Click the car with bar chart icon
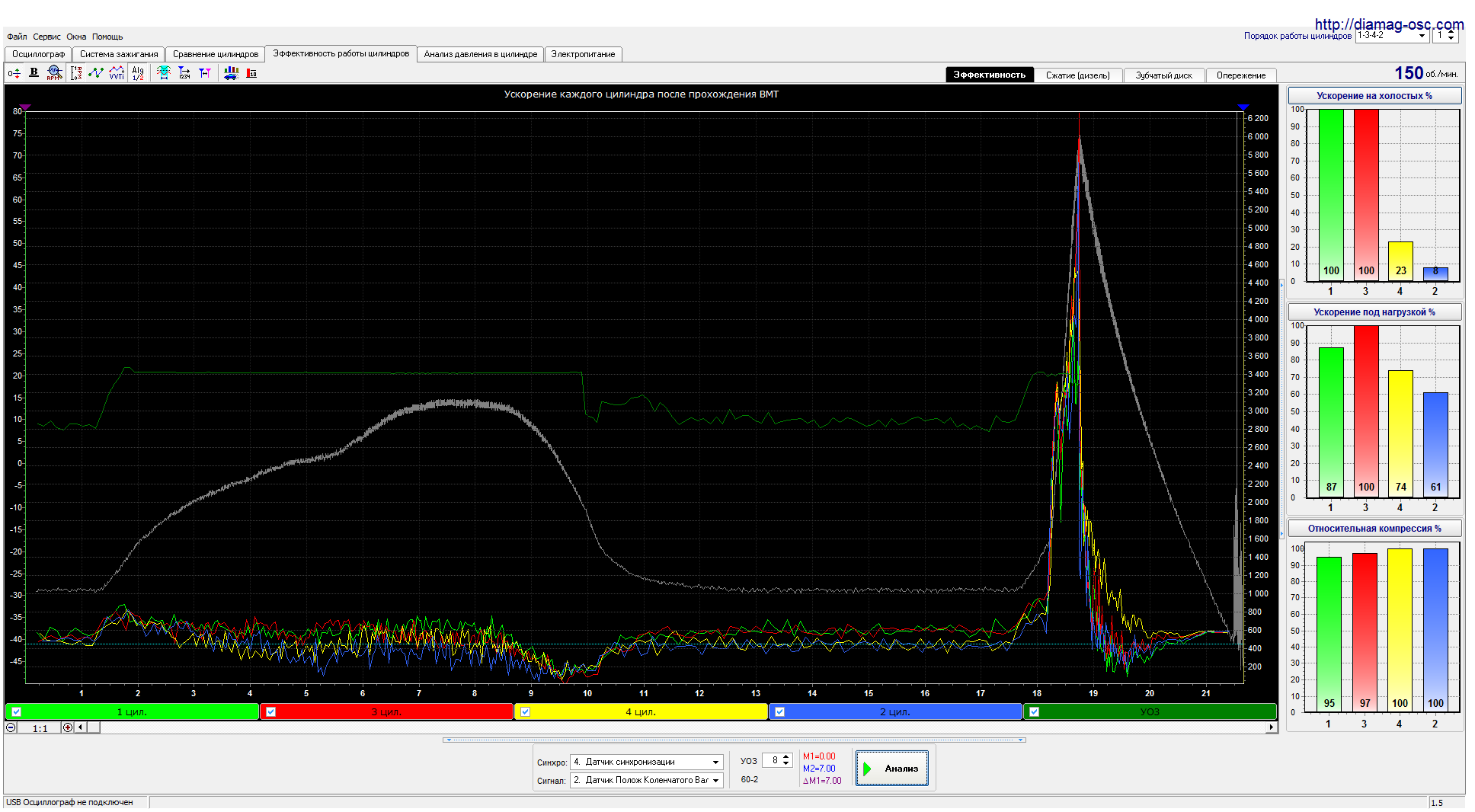1475x812 pixels. (231, 73)
